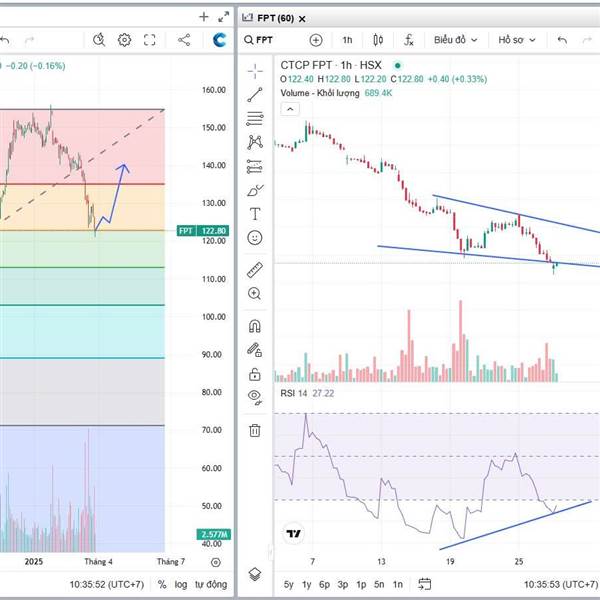This screenshot has height=600, width=600.
Task: Open the object tree layers icon
Action: click(255, 574)
